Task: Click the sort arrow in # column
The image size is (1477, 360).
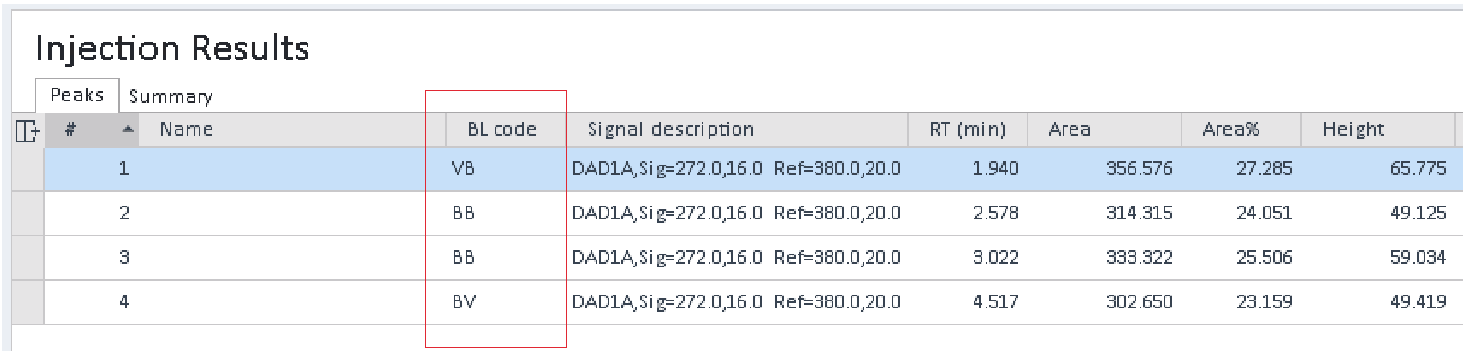Action: coord(128,129)
